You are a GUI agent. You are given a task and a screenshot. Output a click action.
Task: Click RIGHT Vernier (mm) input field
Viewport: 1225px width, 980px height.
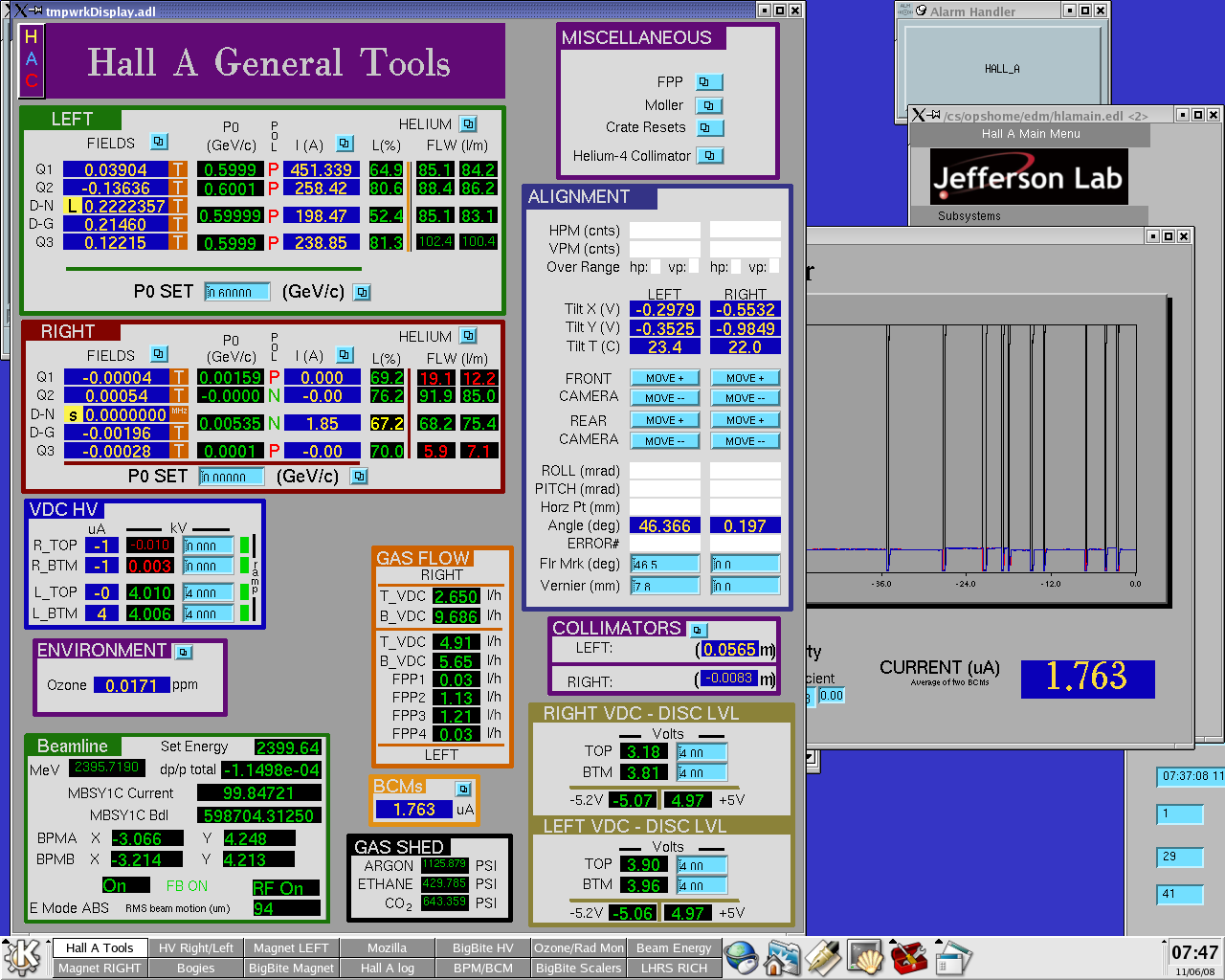746,586
